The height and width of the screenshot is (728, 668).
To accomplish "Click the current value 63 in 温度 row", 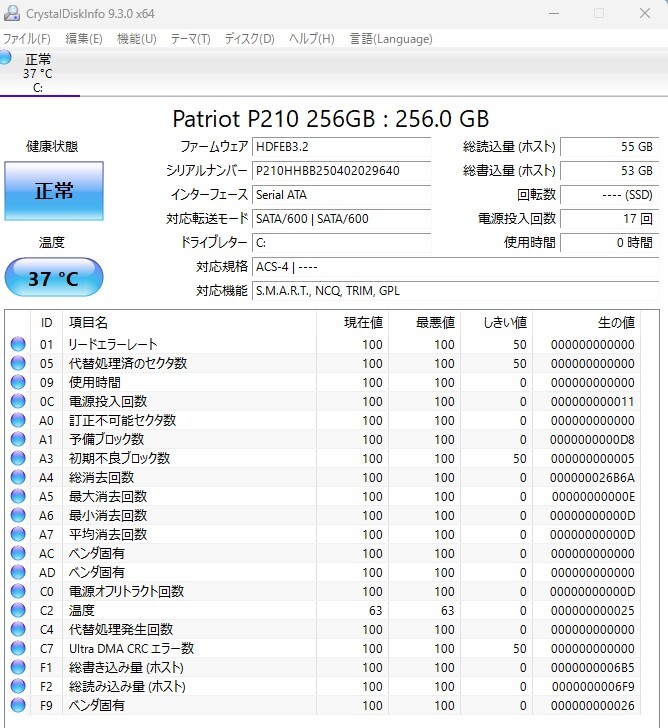I will point(376,611).
